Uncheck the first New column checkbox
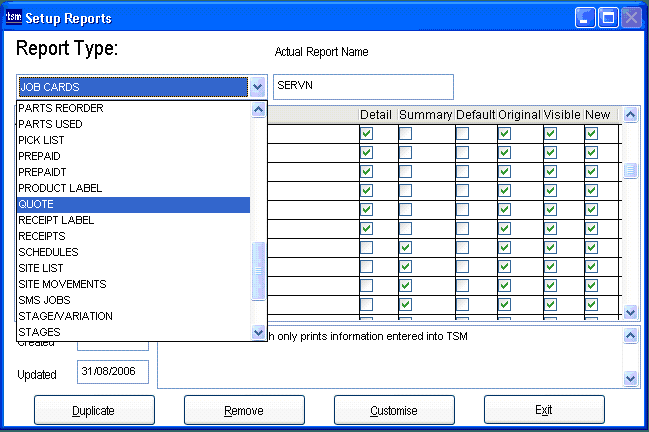This screenshot has width=649, height=432. click(x=592, y=133)
